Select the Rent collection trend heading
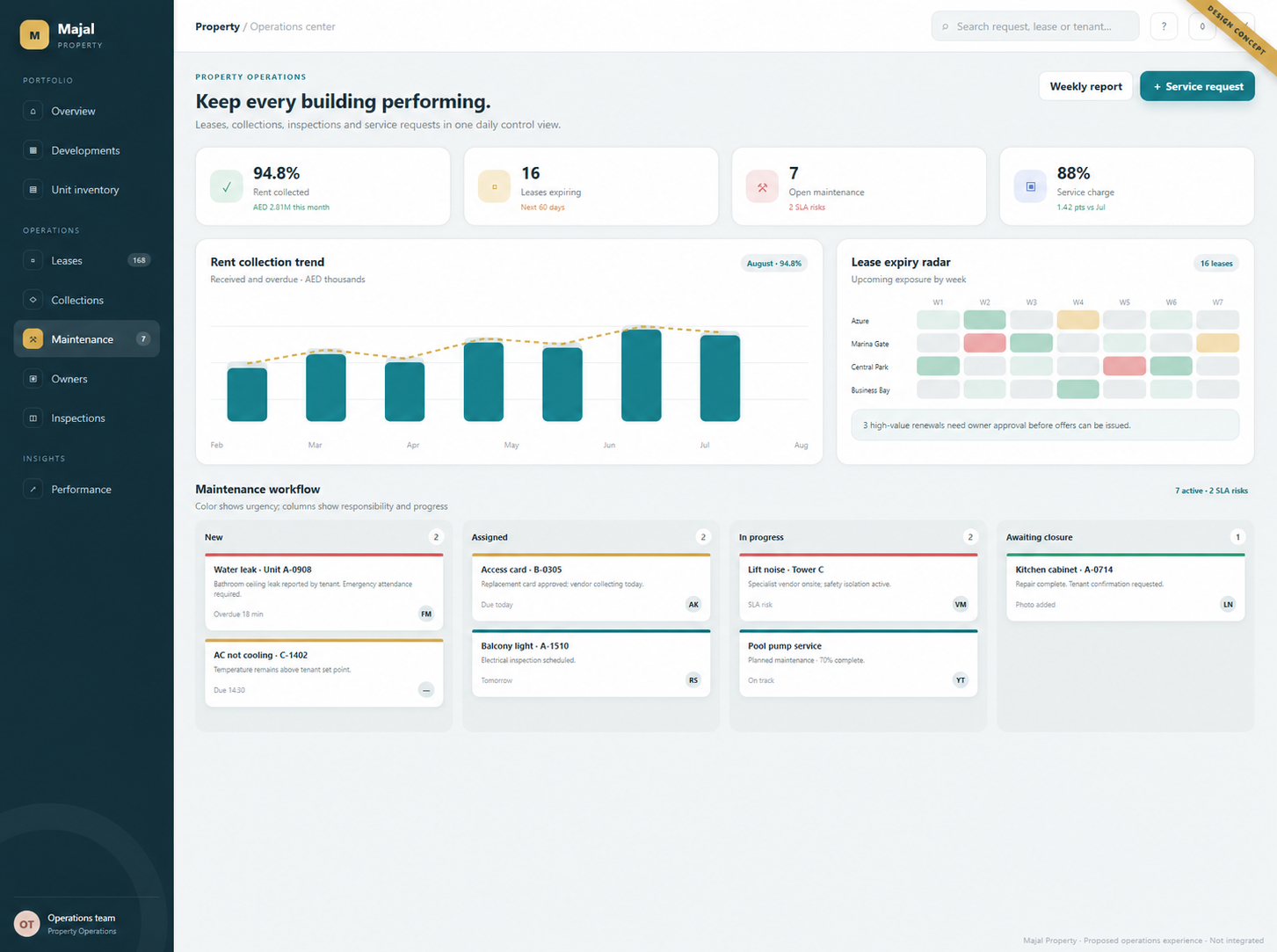The width and height of the screenshot is (1277, 952). click(x=267, y=262)
